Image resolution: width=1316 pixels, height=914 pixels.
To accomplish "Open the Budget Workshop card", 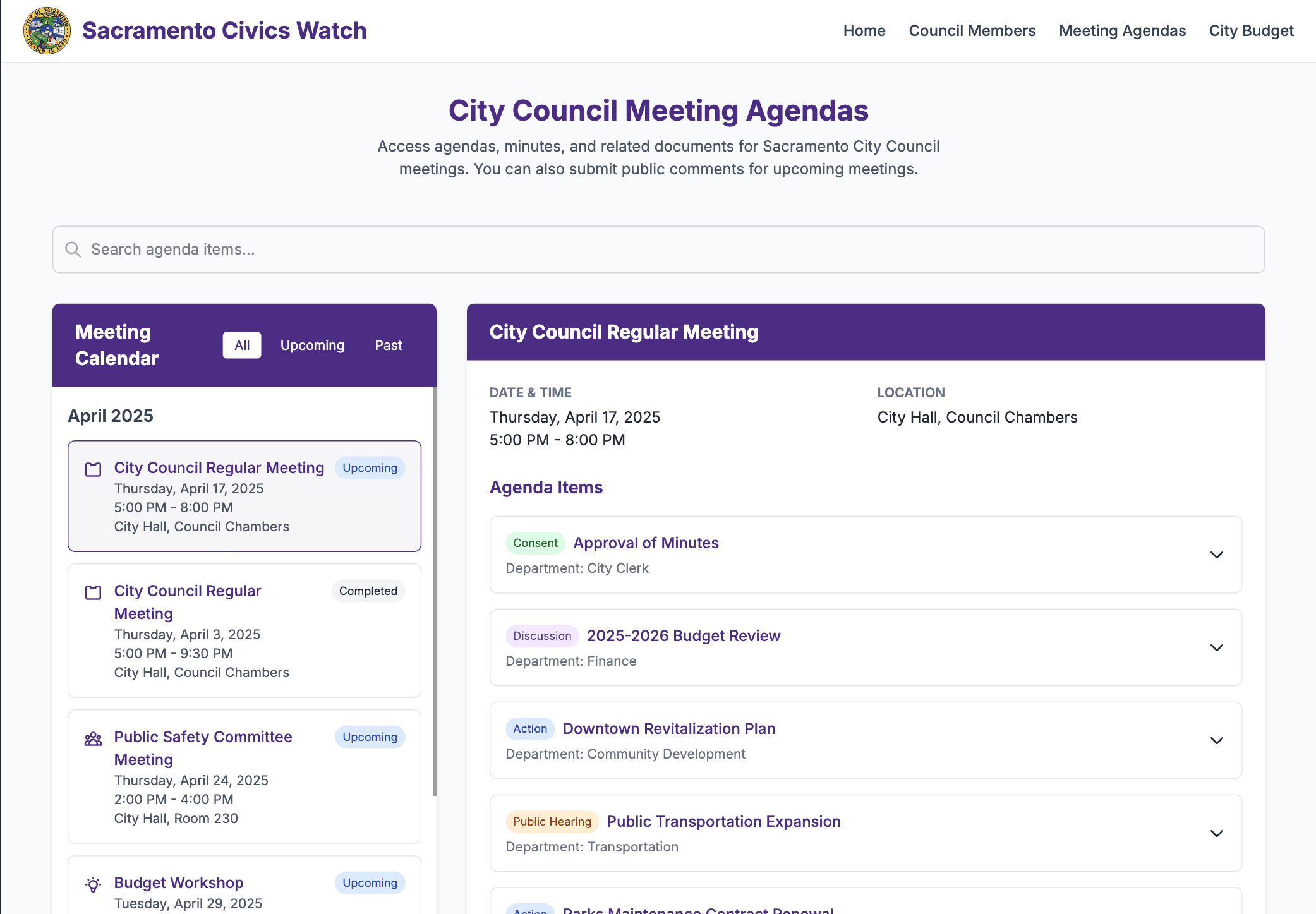I will (x=244, y=886).
